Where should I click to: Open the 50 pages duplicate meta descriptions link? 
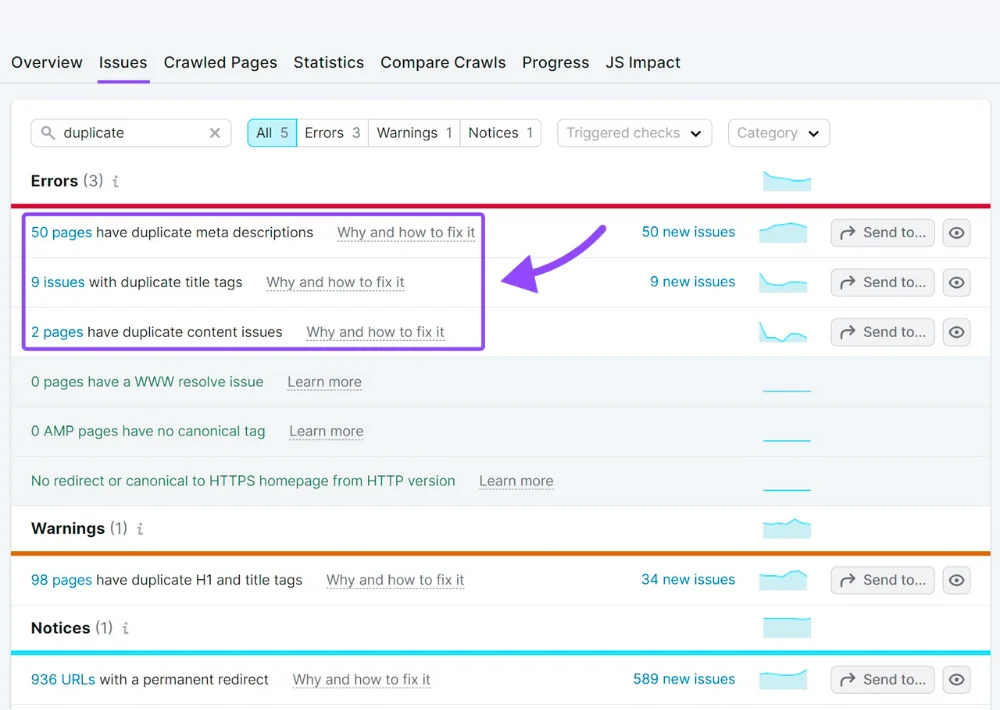[61, 232]
